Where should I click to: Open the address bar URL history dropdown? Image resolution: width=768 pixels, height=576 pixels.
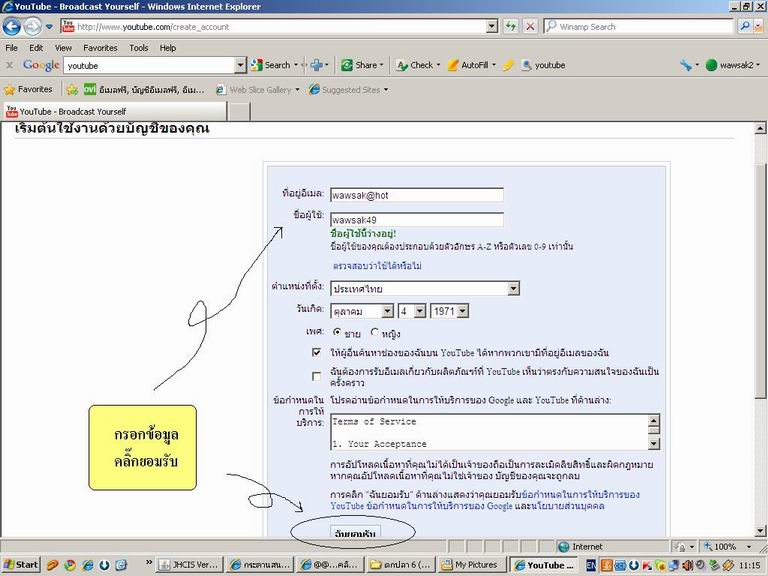492,26
